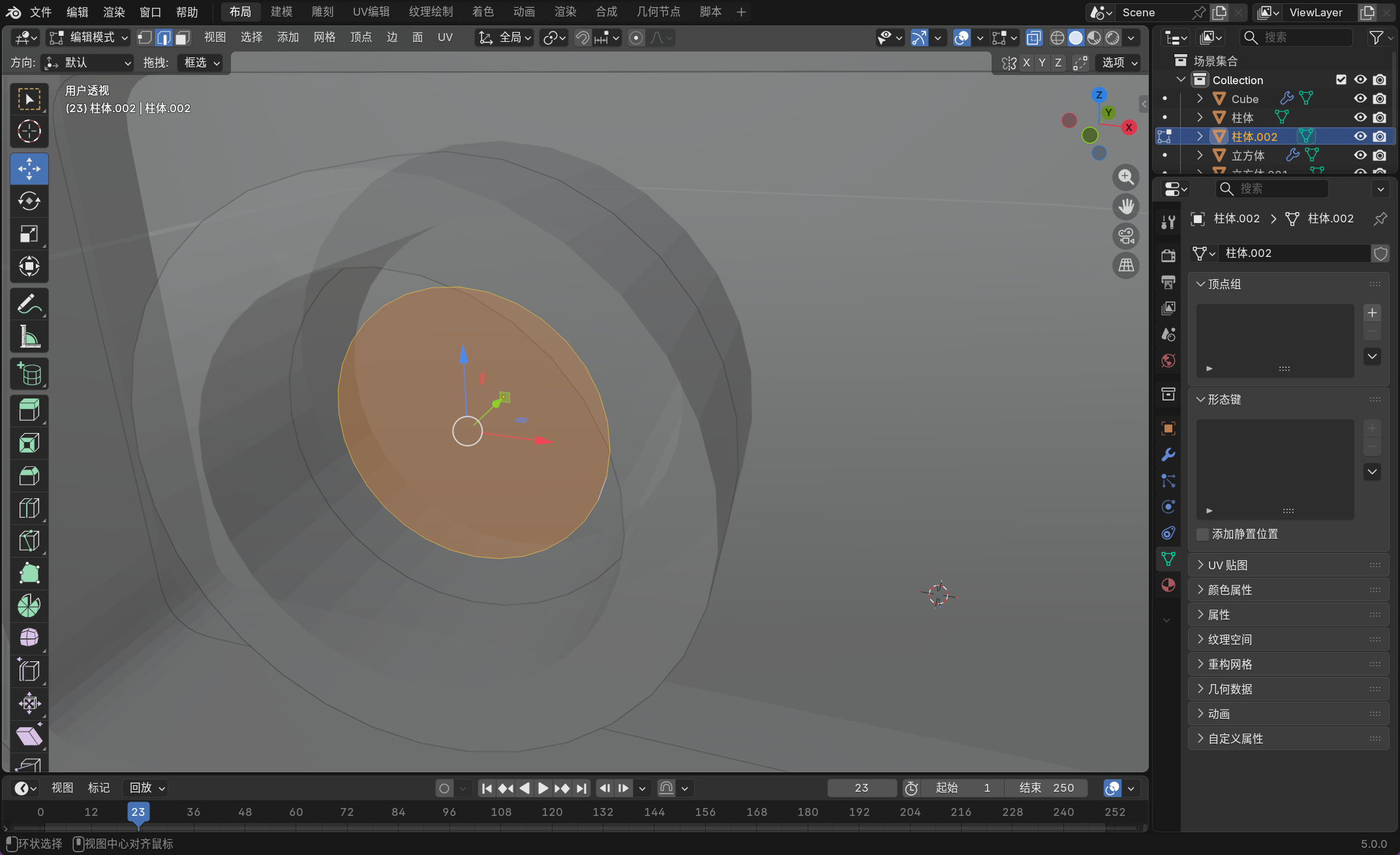This screenshot has height=855, width=1400.
Task: Choose the Extrude Region tool
Action: (29, 410)
